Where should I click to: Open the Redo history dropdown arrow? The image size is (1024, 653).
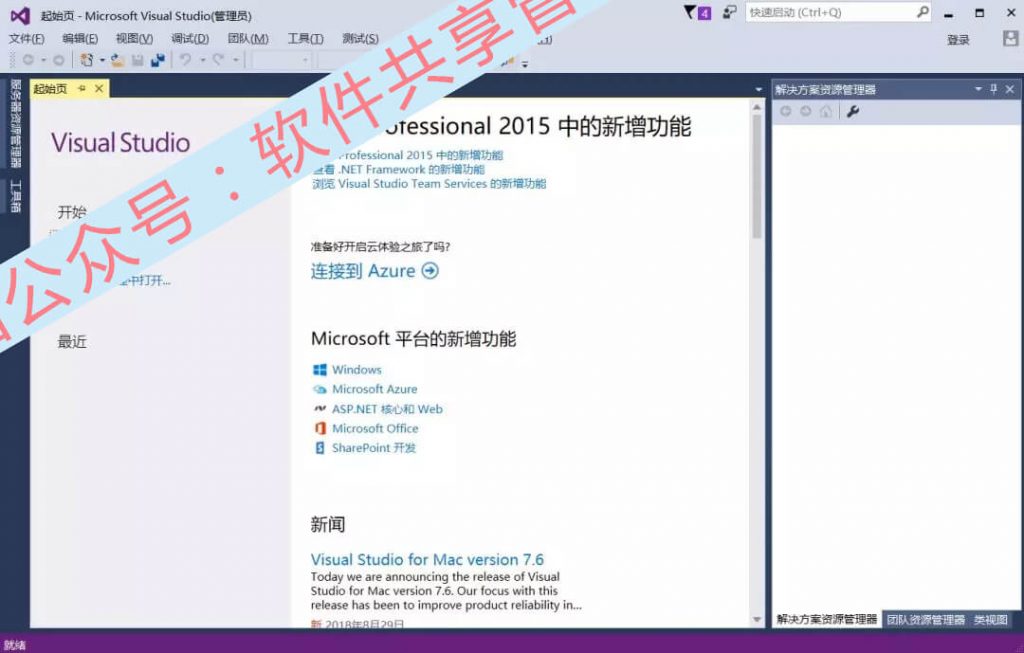[235, 60]
